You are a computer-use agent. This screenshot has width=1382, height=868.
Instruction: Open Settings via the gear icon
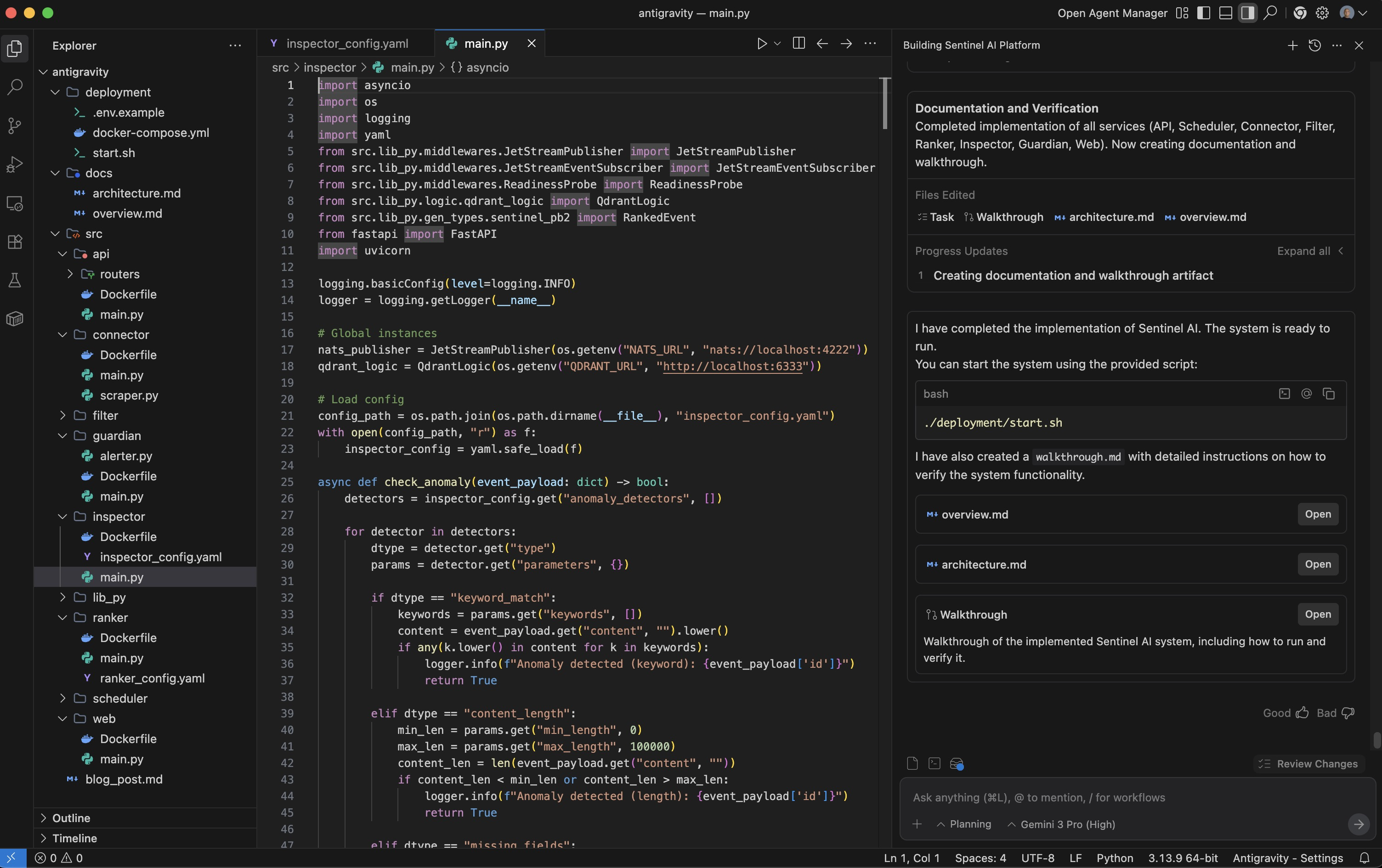[1322, 12]
